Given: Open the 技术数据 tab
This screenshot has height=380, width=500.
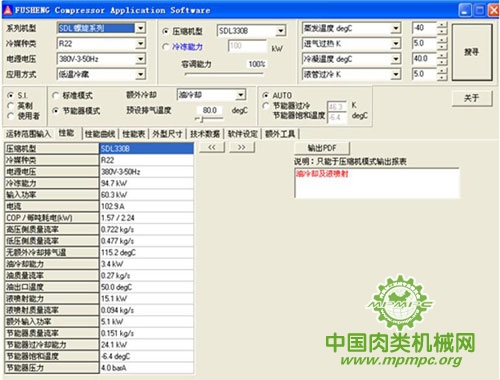Looking at the screenshot, I should [205, 134].
